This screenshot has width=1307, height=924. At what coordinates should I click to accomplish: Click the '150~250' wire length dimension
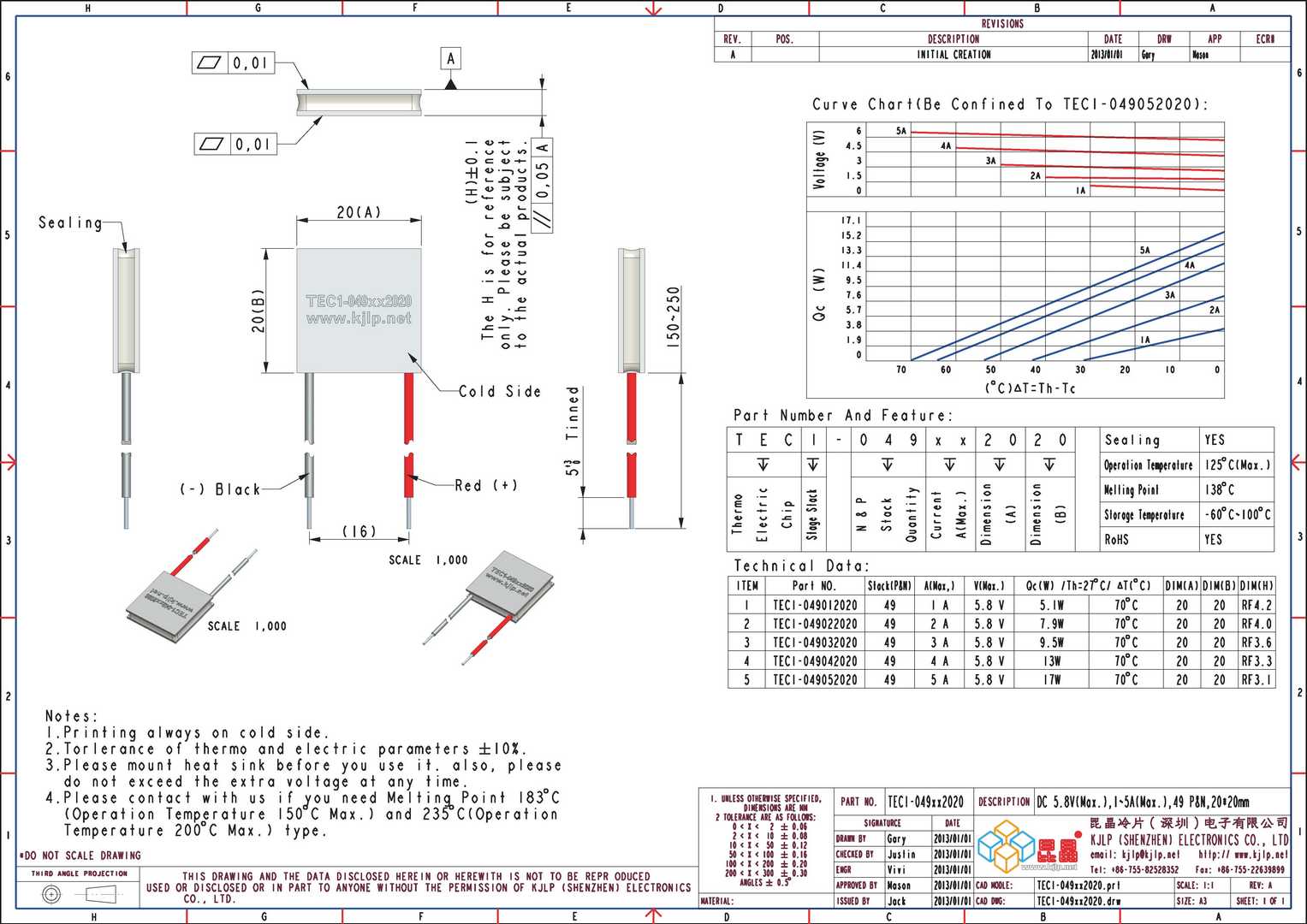tap(674, 316)
